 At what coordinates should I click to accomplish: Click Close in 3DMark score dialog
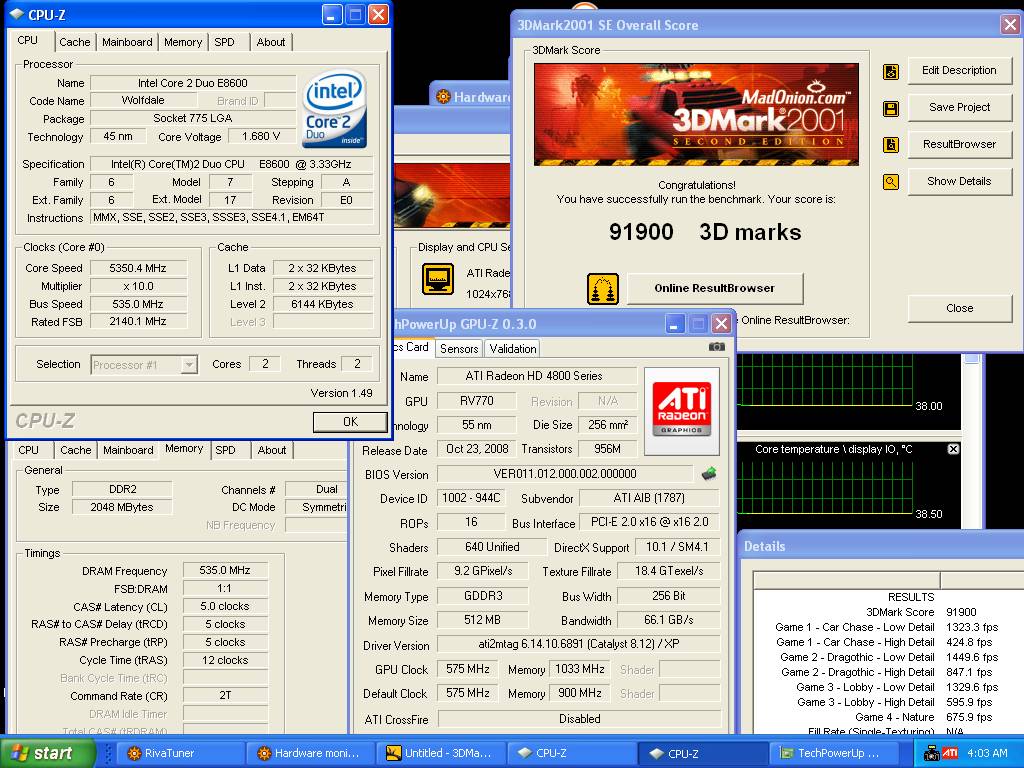coord(959,308)
